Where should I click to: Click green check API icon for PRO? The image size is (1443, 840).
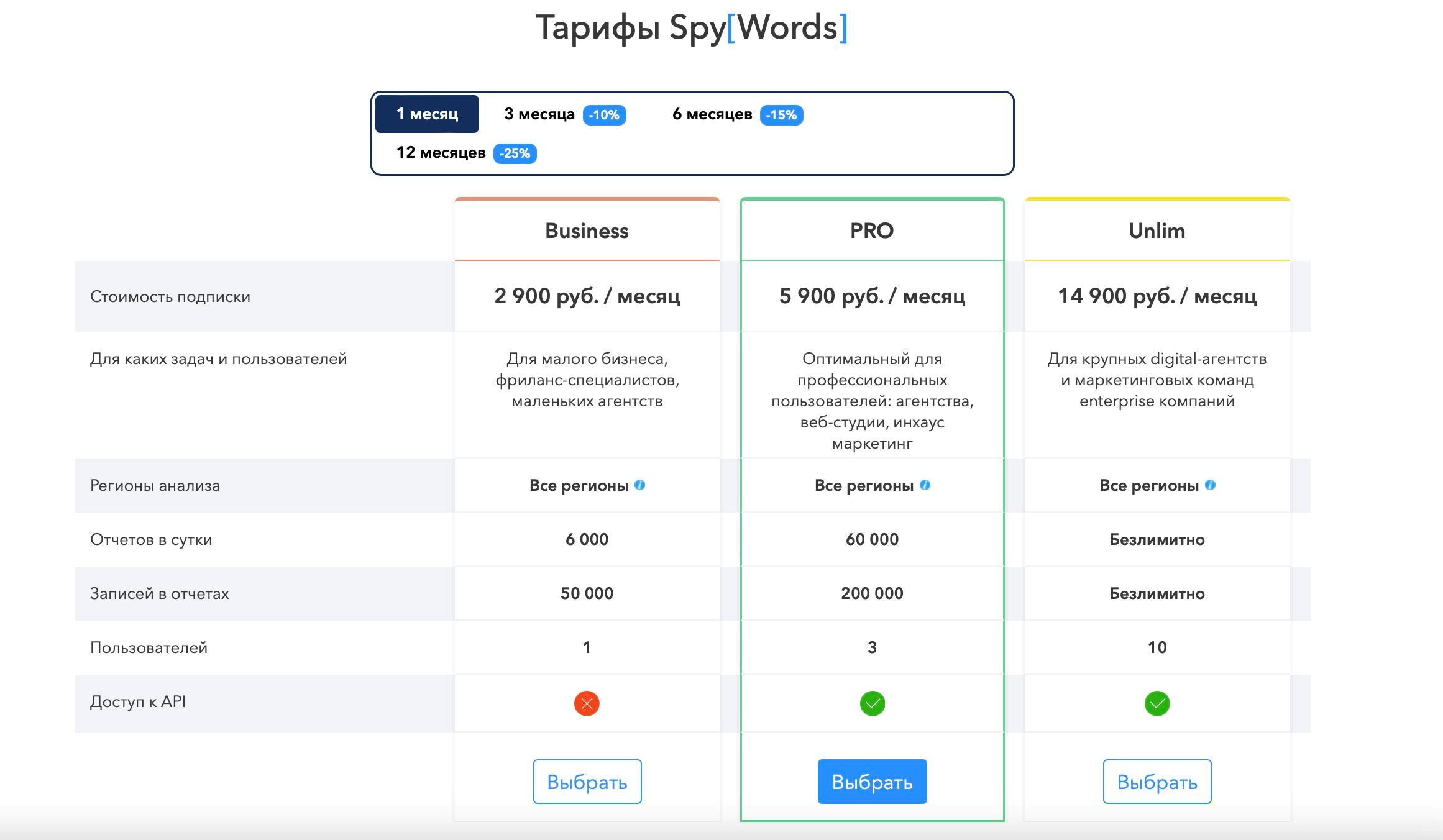(x=872, y=703)
